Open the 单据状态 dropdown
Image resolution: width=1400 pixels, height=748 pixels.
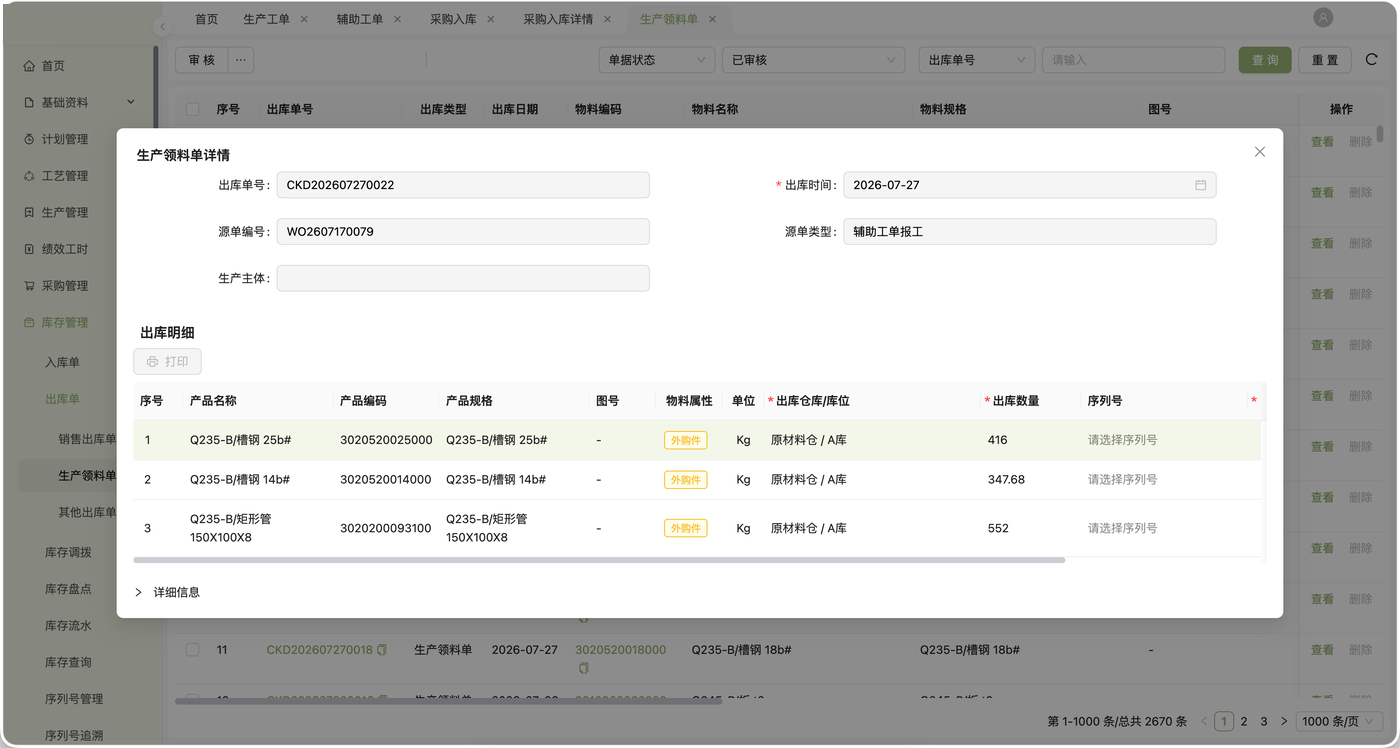(656, 60)
